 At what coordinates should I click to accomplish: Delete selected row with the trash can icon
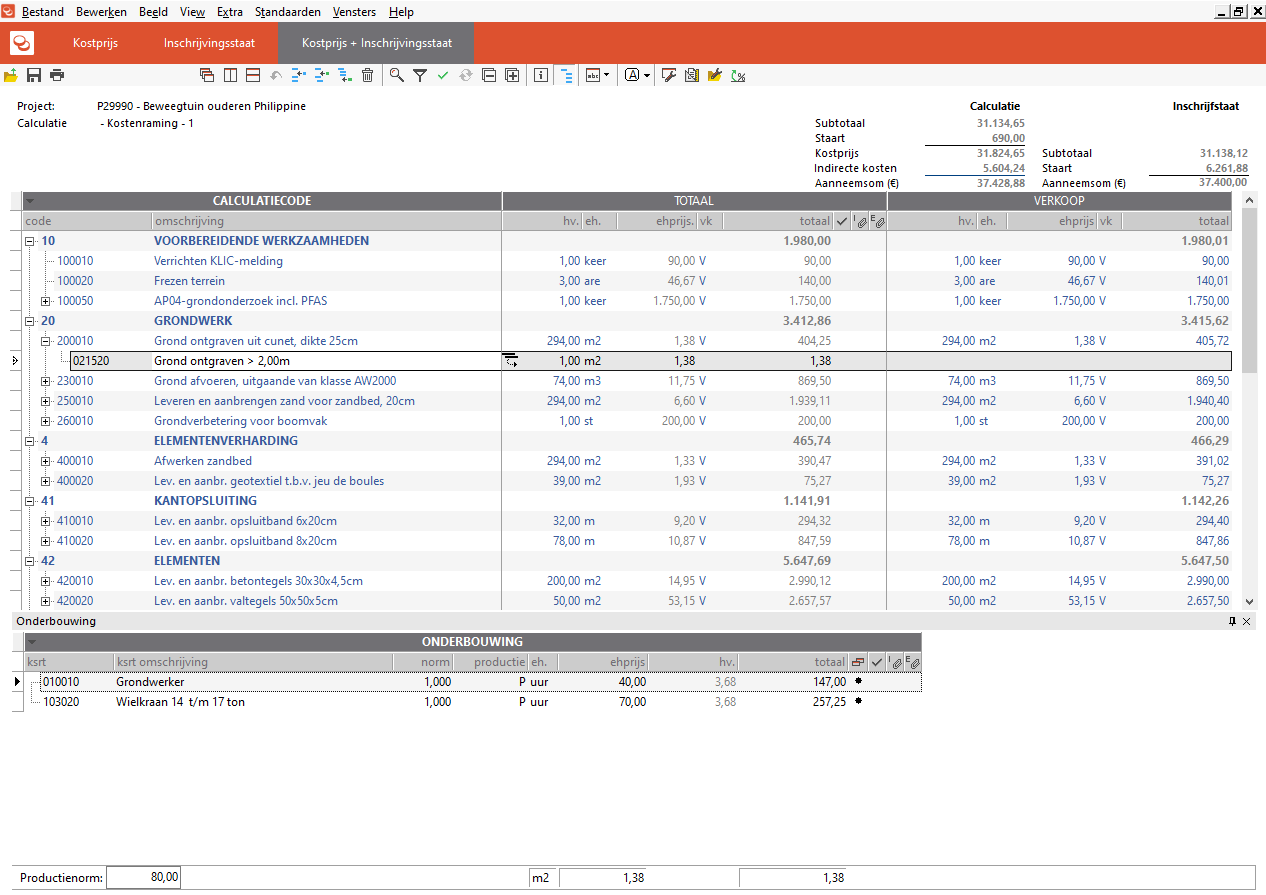[x=368, y=75]
